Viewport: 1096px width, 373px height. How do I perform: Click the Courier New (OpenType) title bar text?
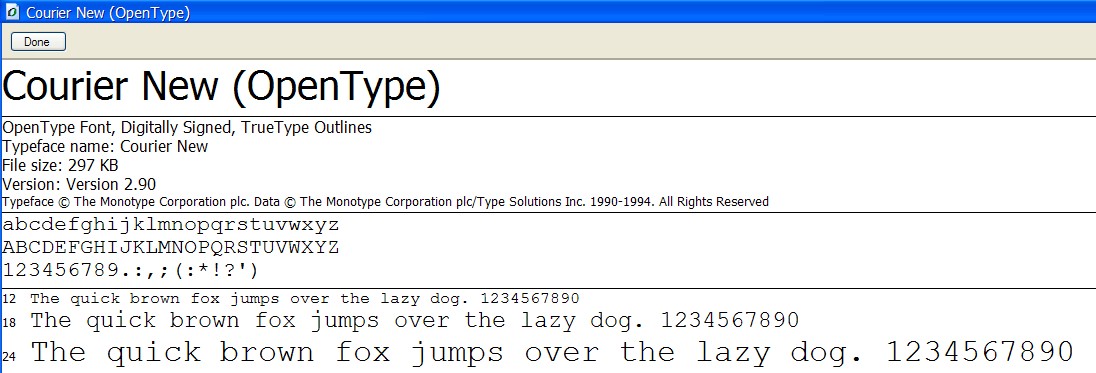108,13
